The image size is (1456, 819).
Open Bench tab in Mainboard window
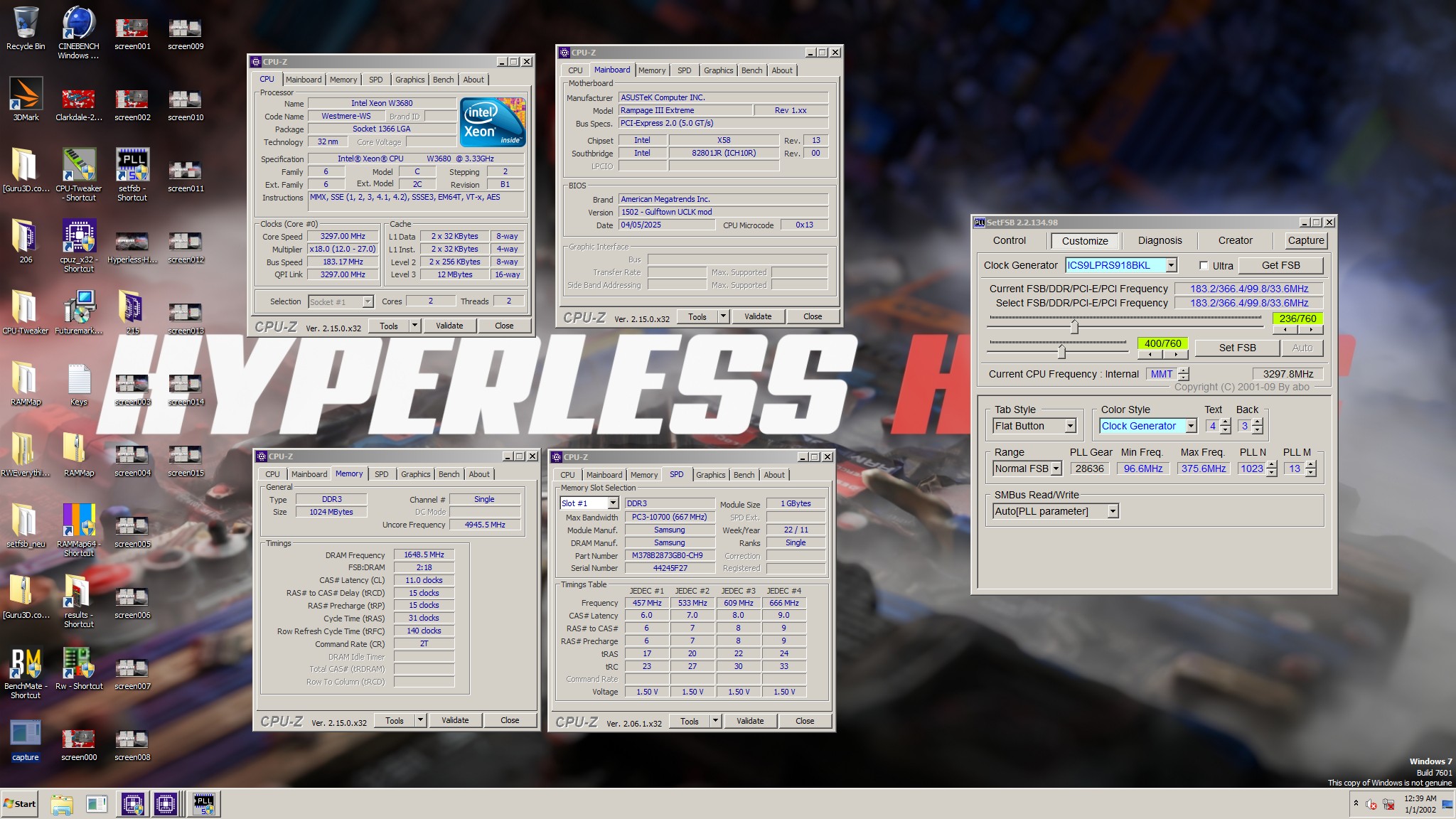click(x=751, y=70)
